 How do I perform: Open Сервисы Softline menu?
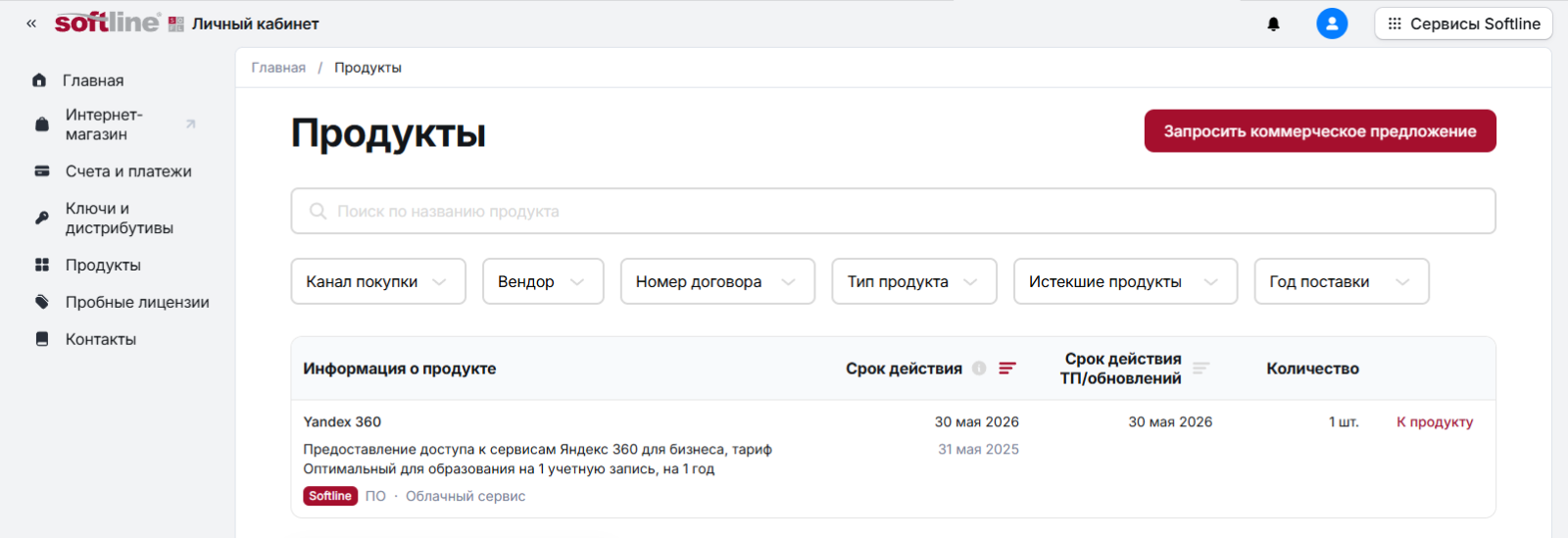pos(1463,24)
